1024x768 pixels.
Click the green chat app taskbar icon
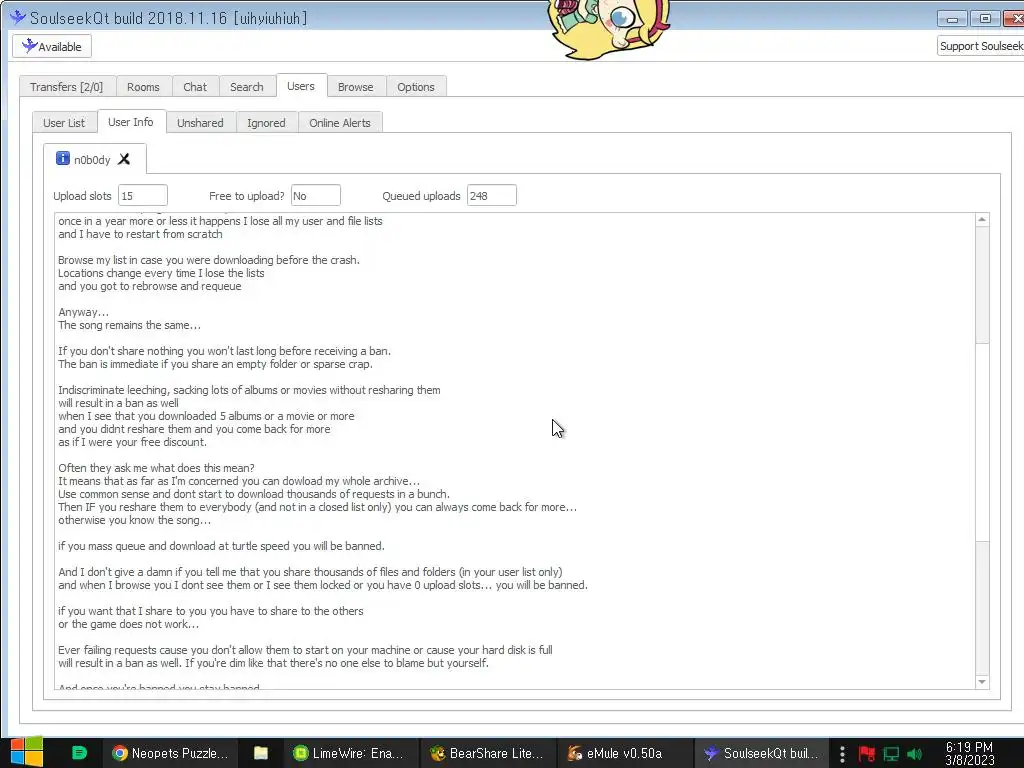[79, 753]
